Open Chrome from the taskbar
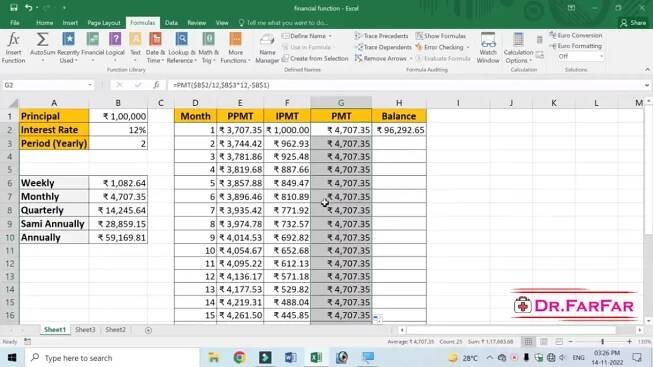 [239, 357]
